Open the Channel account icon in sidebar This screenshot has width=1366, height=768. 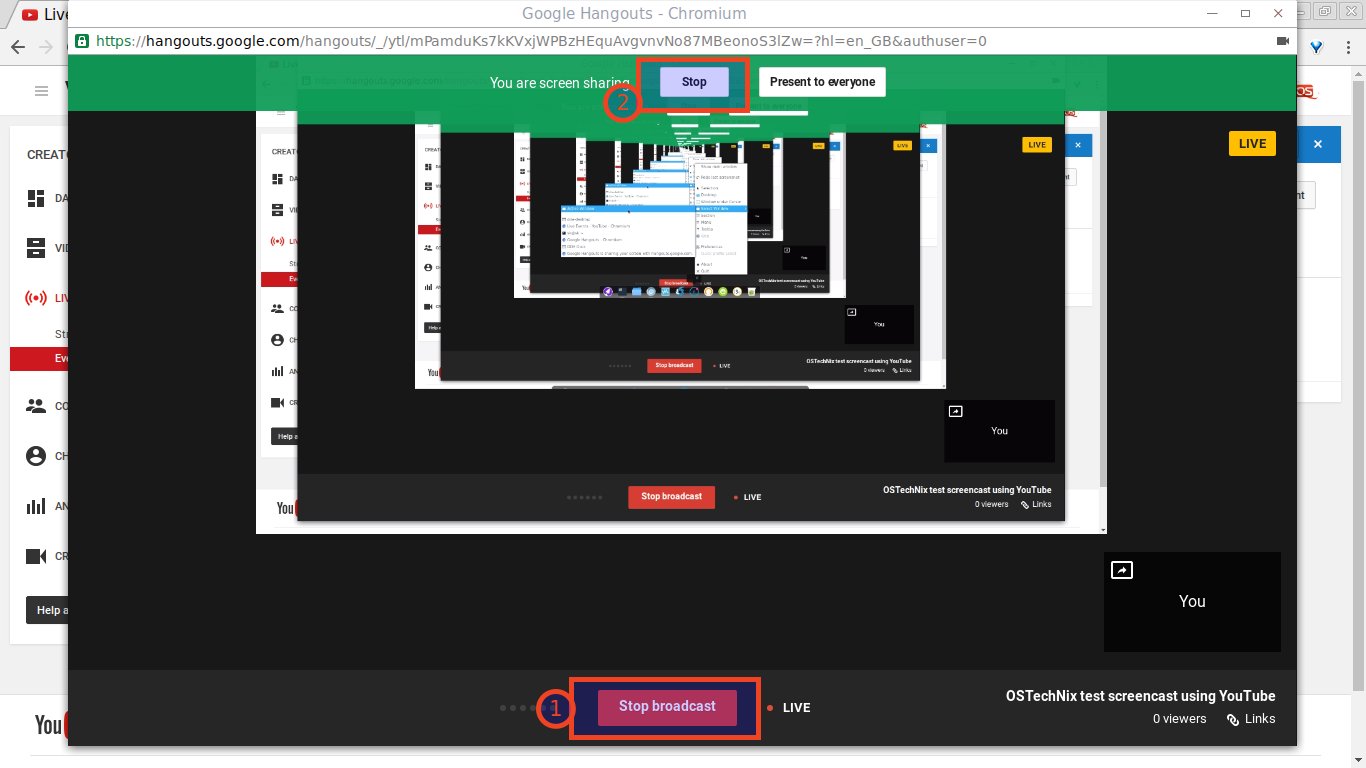[36, 456]
